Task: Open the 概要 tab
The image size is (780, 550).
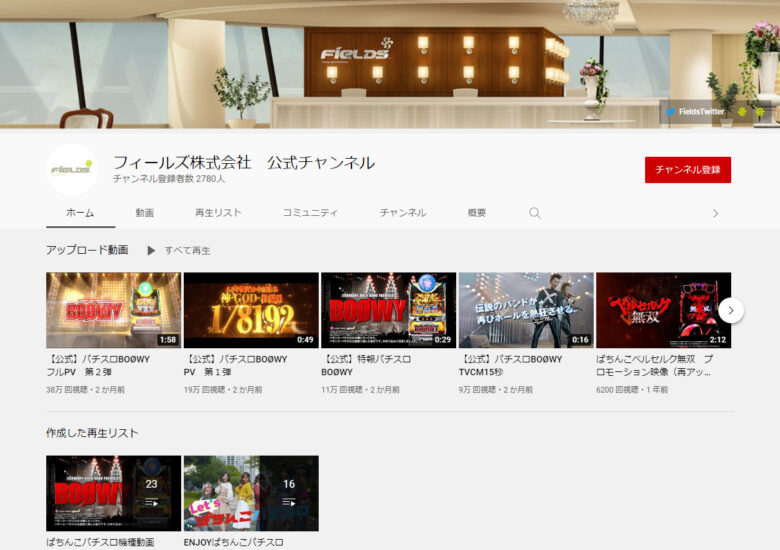Action: point(477,213)
